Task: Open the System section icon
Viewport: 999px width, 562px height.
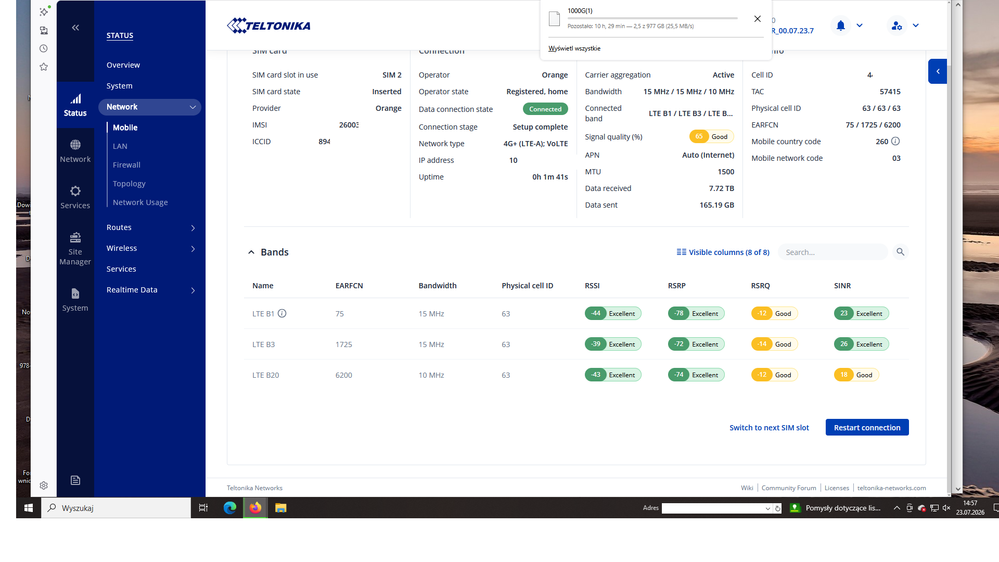Action: pyautogui.click(x=75, y=300)
